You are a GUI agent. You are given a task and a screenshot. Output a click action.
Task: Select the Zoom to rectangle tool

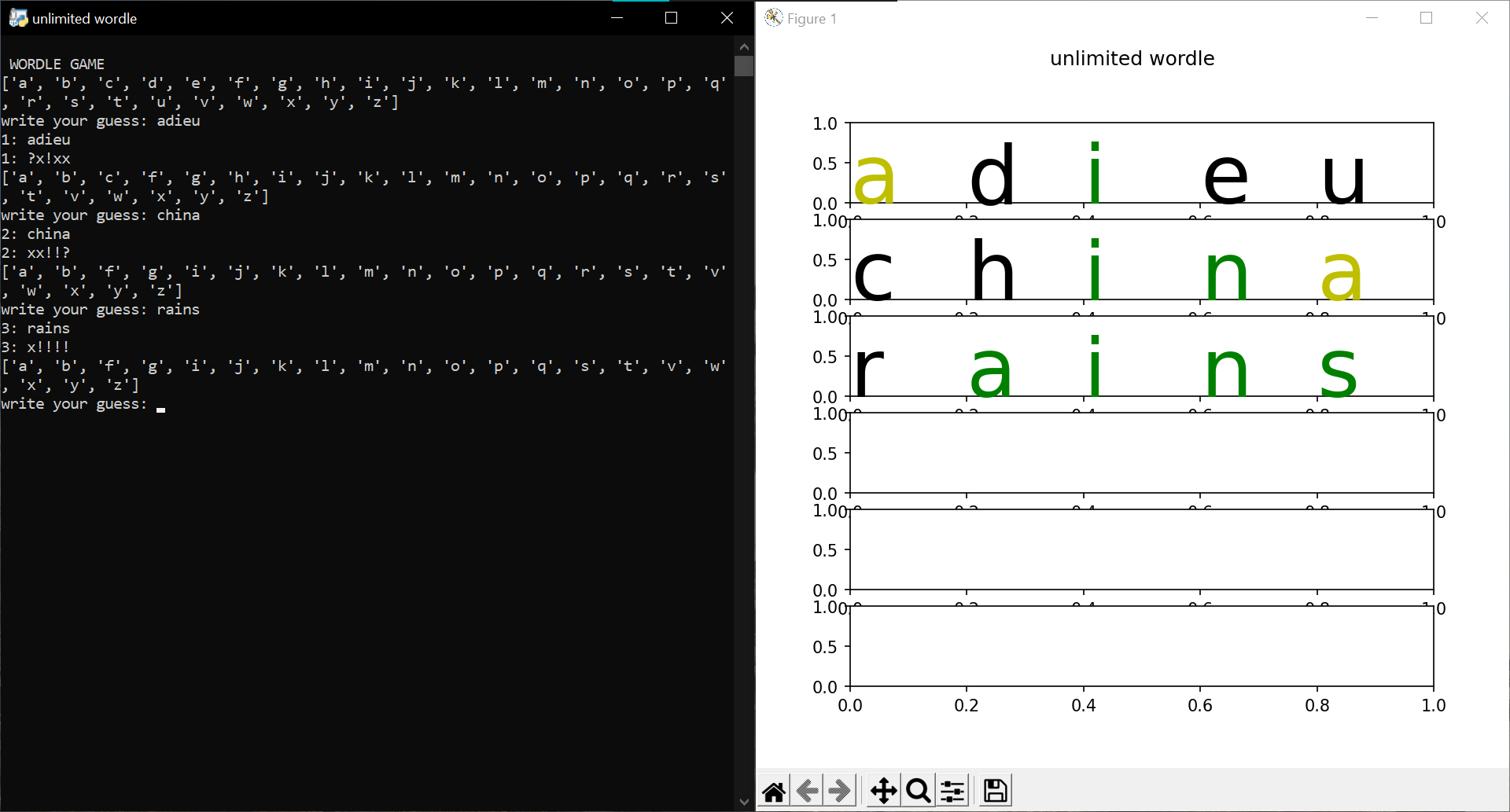[918, 791]
